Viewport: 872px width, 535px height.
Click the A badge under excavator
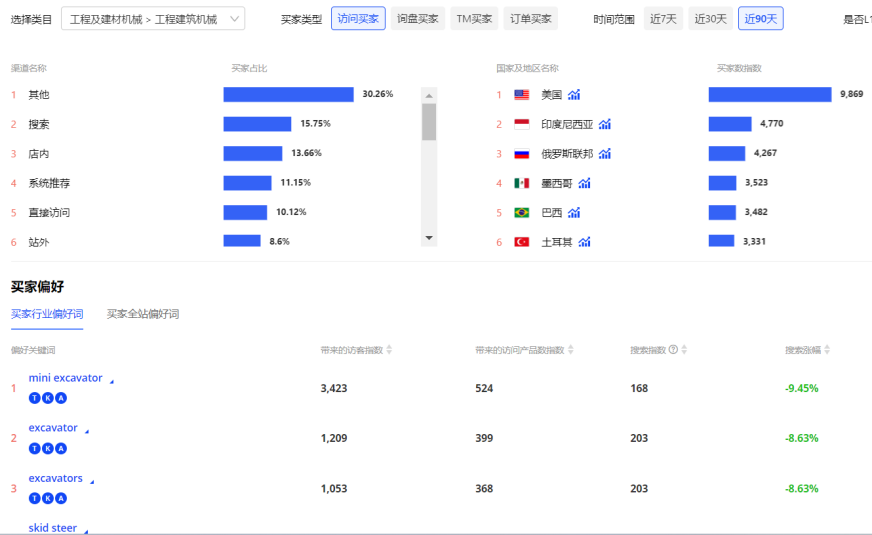click(61, 448)
